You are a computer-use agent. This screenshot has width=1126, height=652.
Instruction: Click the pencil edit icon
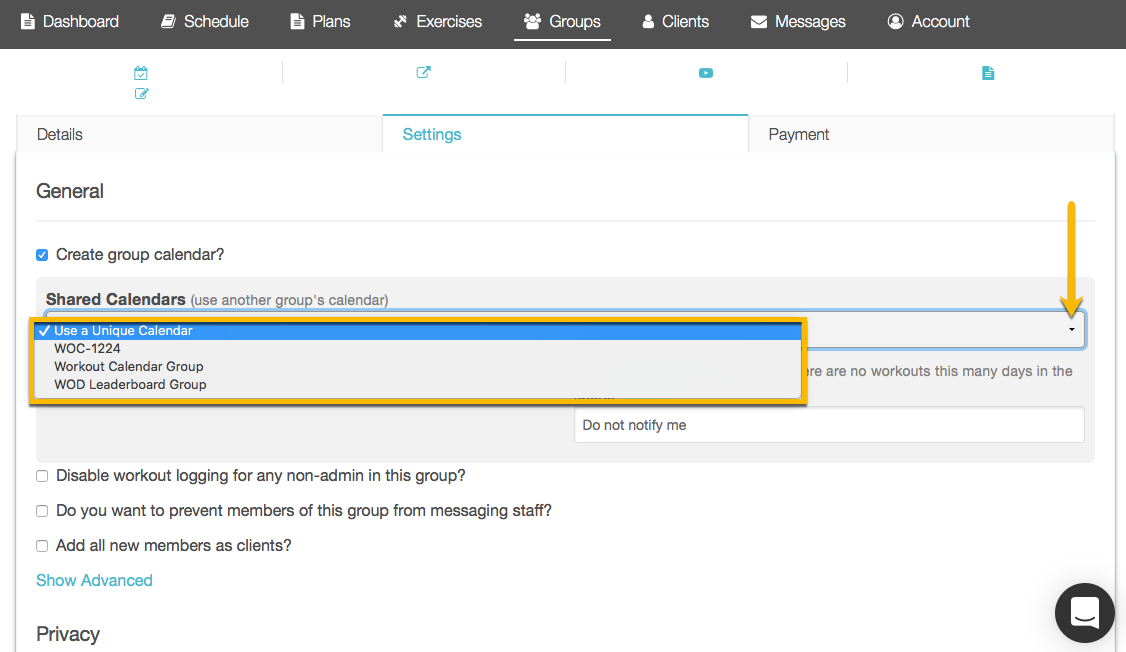(141, 93)
